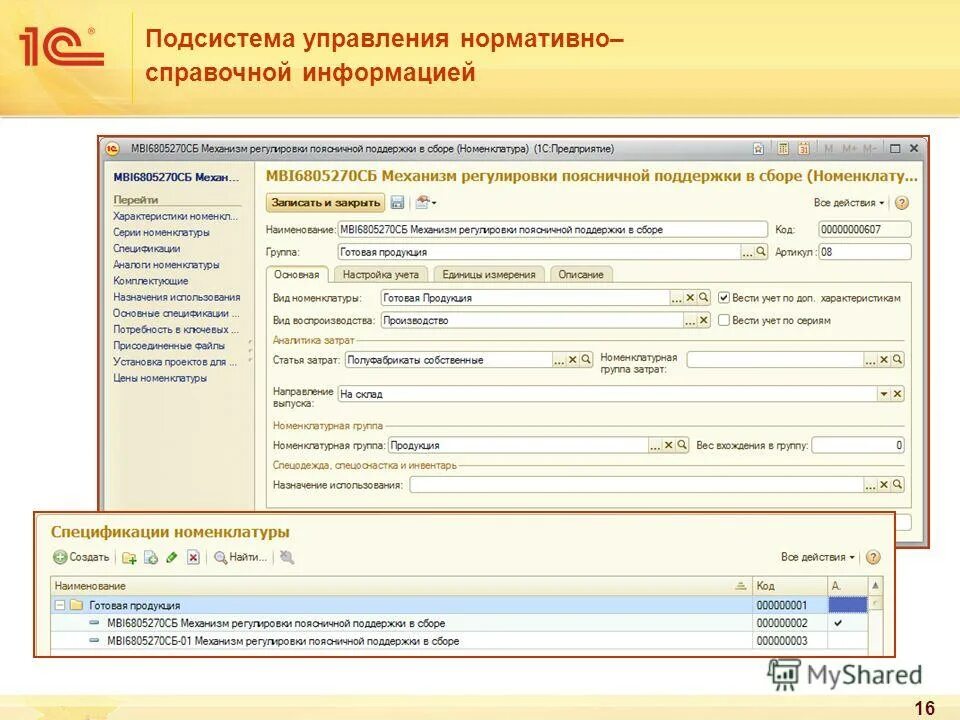
Task: Click magnifier in Назначение использования field
Action: click(897, 485)
